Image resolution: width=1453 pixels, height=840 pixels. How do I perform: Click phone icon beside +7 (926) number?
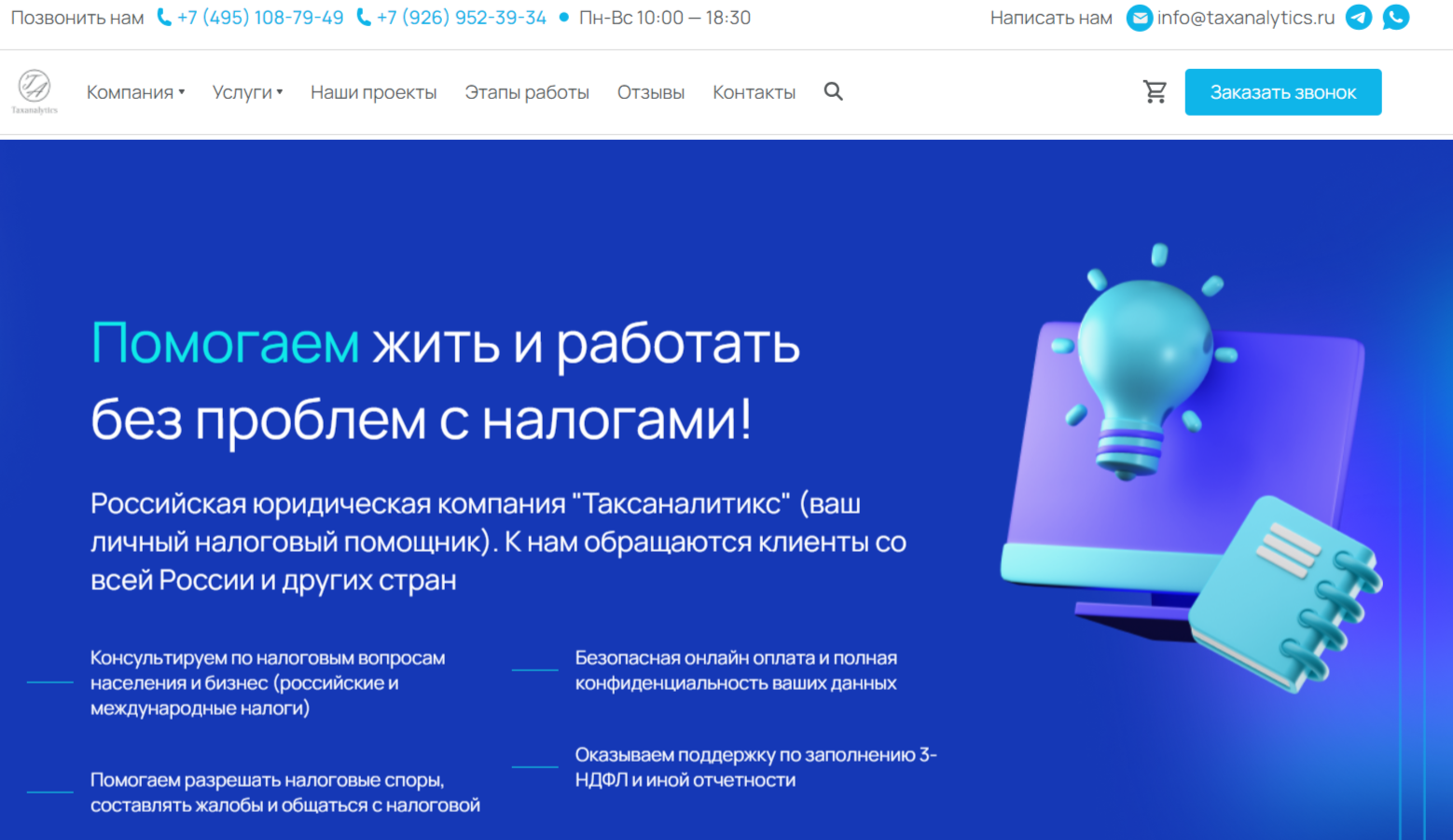364,18
